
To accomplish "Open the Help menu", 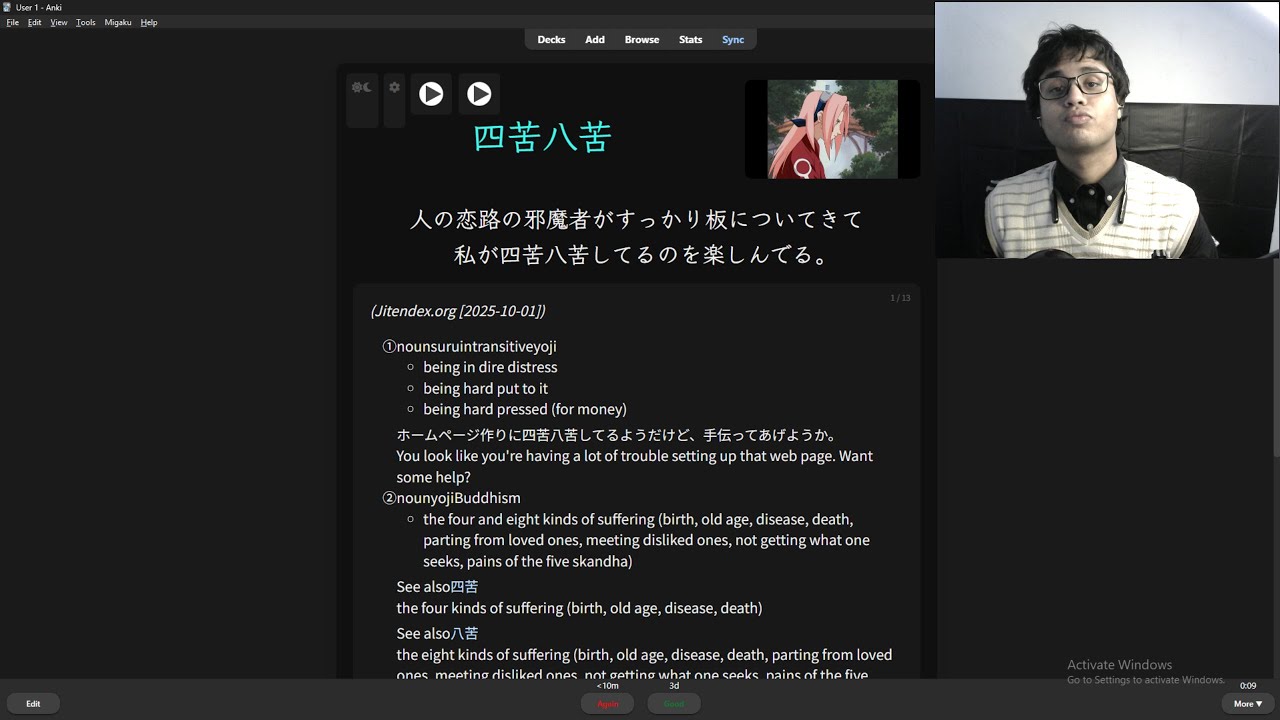I will pyautogui.click(x=149, y=22).
